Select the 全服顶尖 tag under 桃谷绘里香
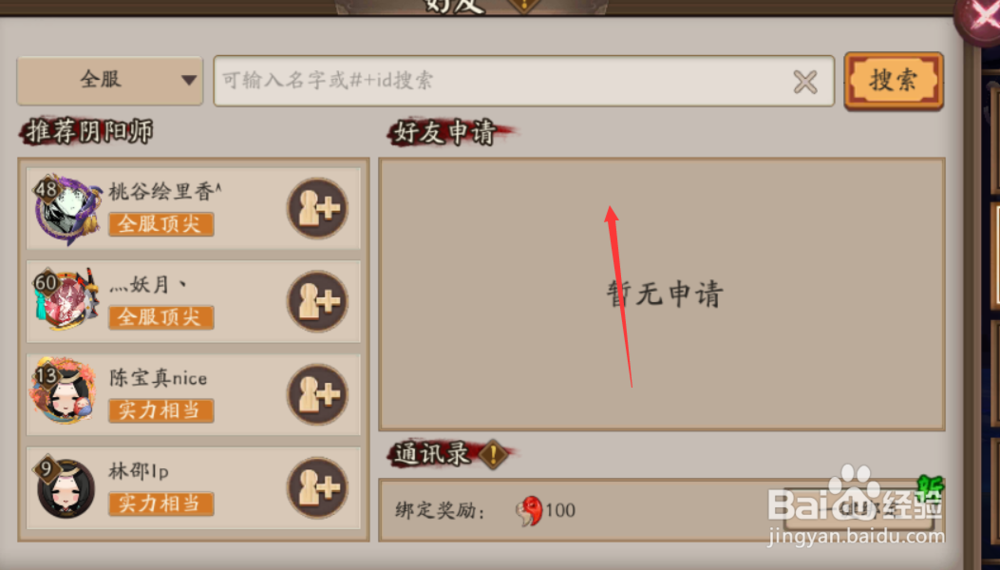 click(161, 224)
